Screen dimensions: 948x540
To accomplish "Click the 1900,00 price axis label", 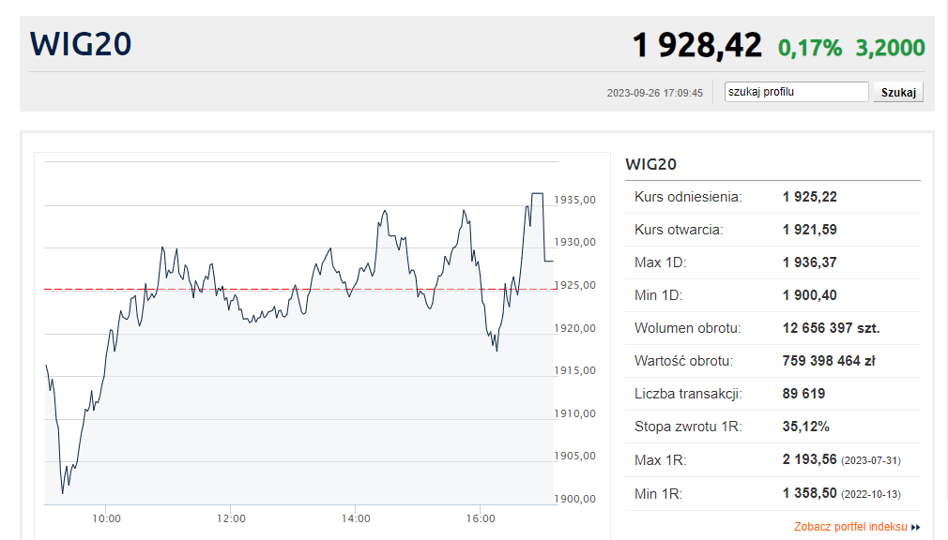I will pos(575,499).
